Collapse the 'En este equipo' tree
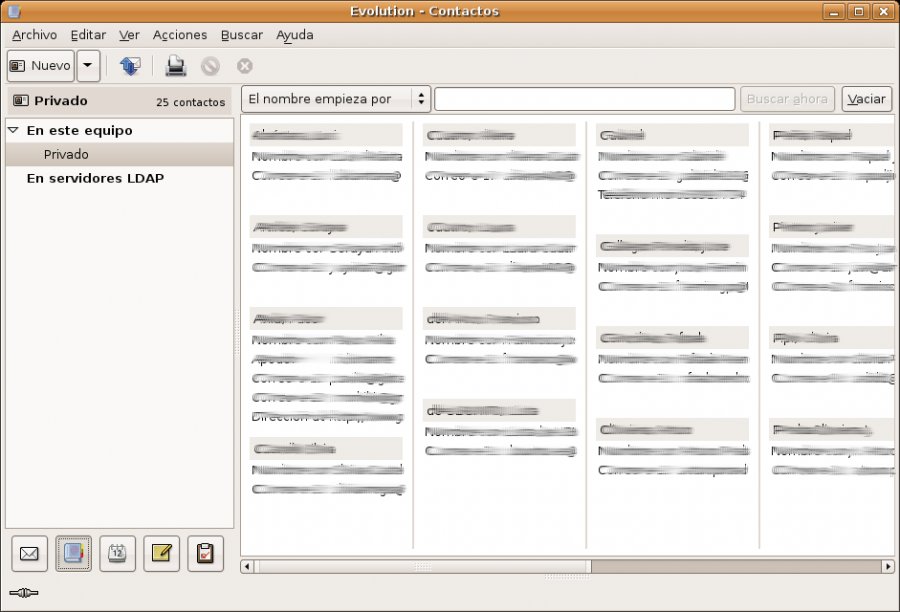 pos(13,130)
